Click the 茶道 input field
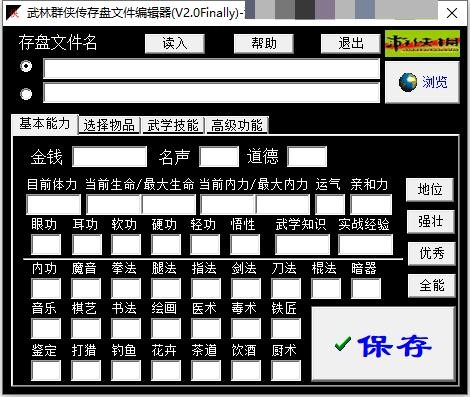This screenshot has width=470, height=397. tap(206, 371)
